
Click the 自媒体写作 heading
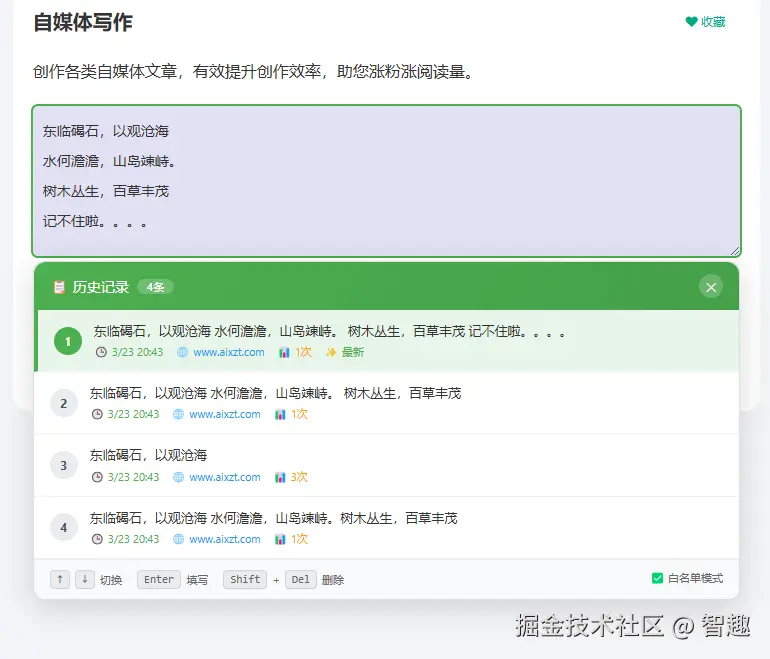pos(83,23)
